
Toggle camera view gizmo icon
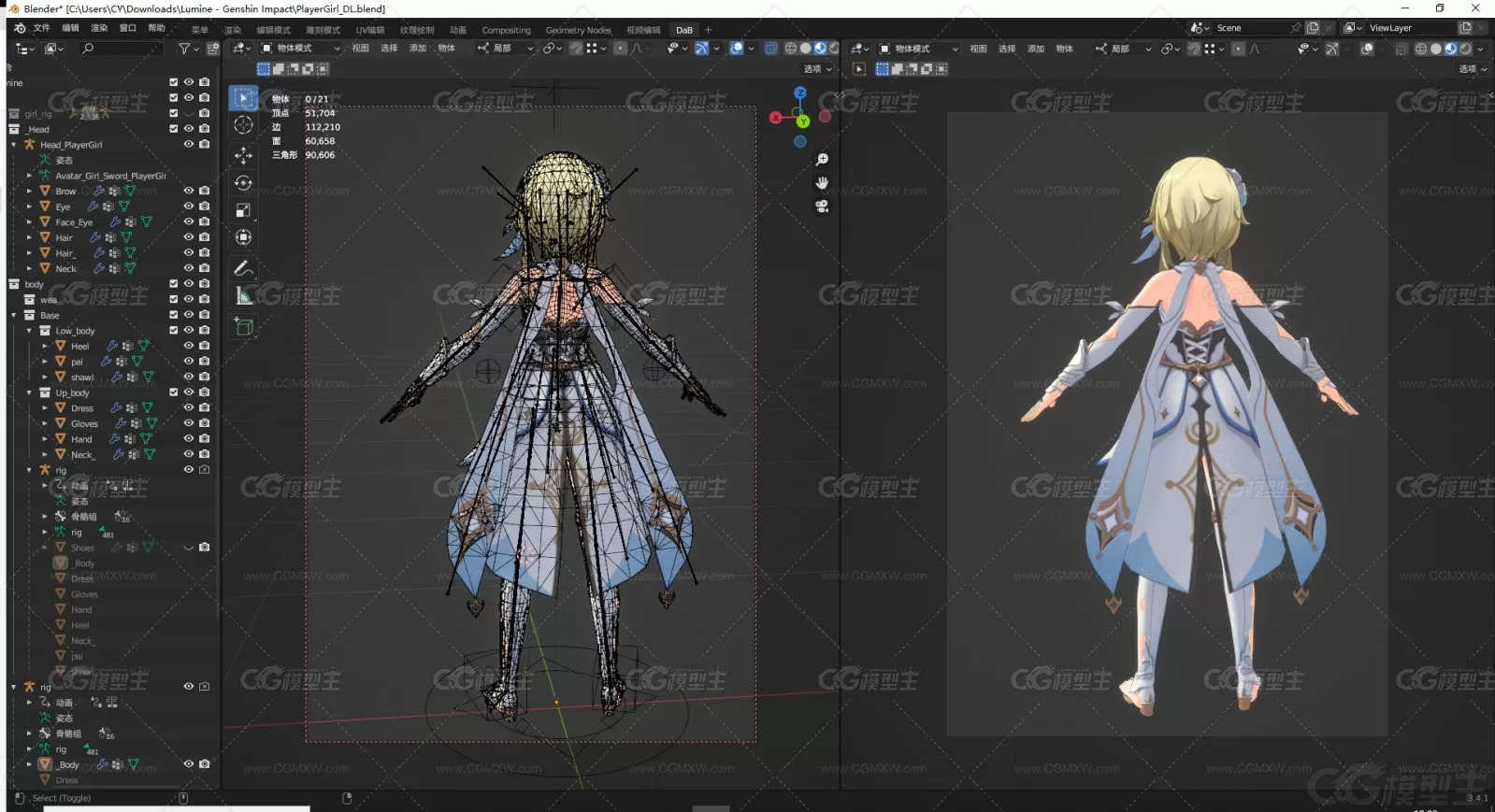(x=822, y=207)
